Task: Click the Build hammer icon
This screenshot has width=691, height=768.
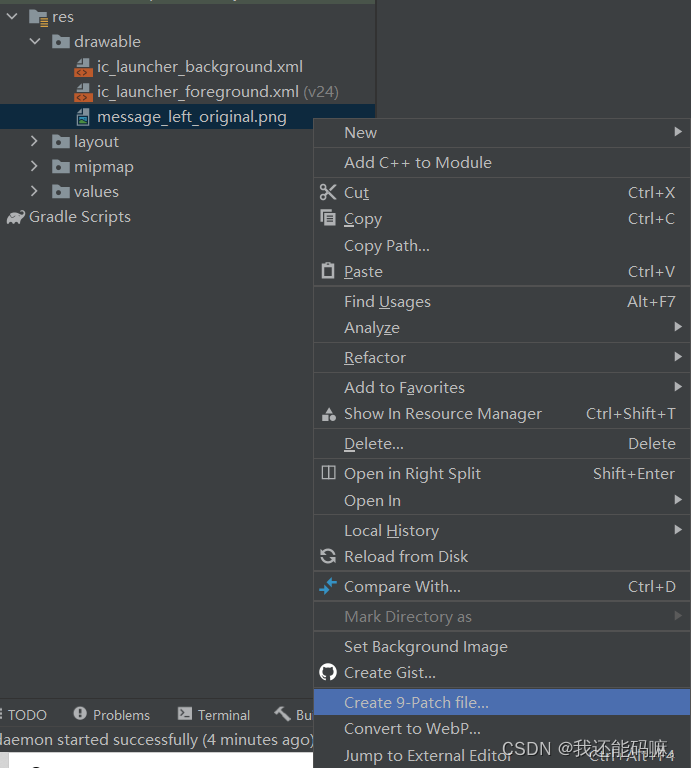Action: (x=283, y=714)
